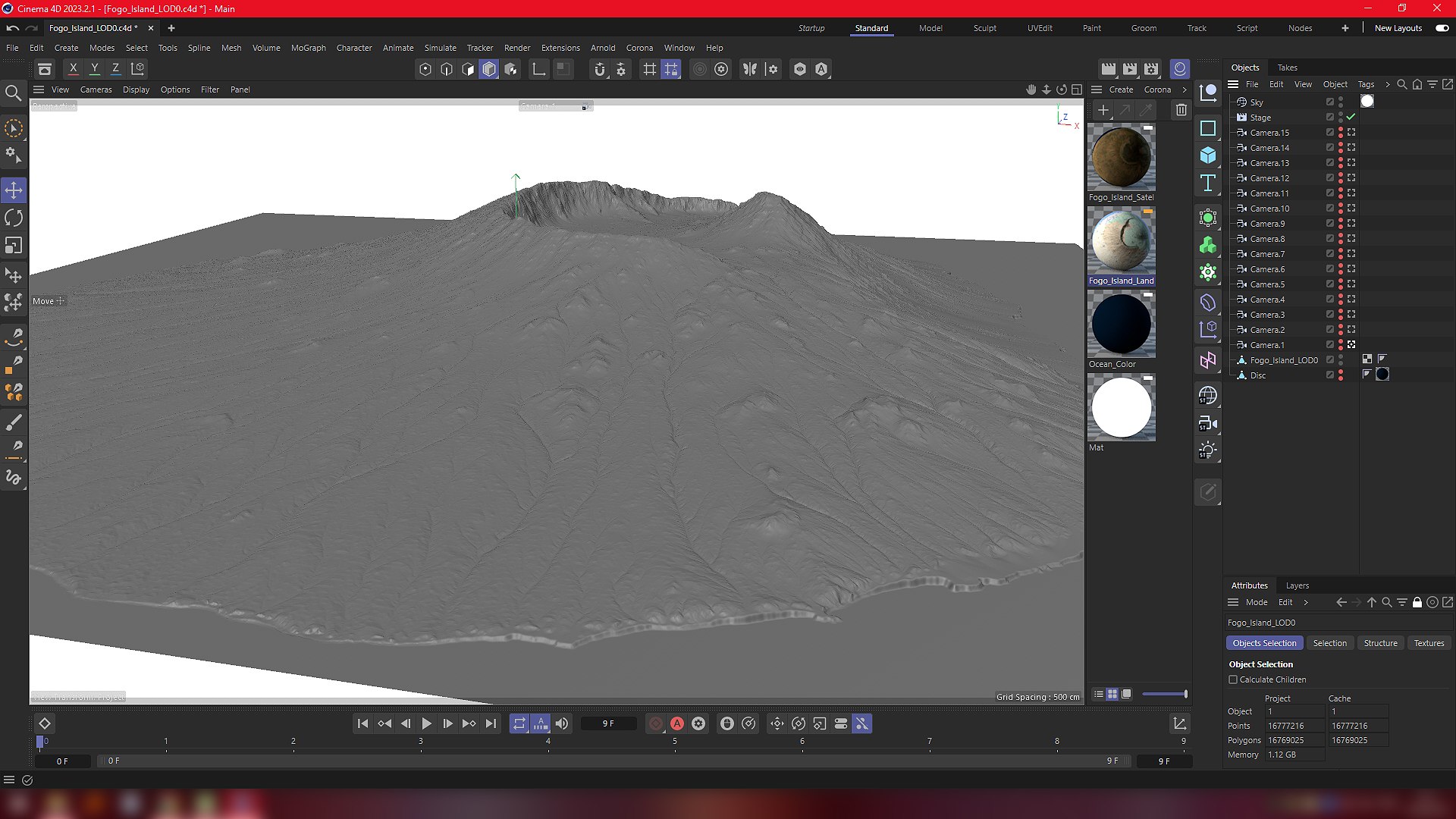Go to end of animation
This screenshot has height=819, width=1456.
[x=491, y=724]
